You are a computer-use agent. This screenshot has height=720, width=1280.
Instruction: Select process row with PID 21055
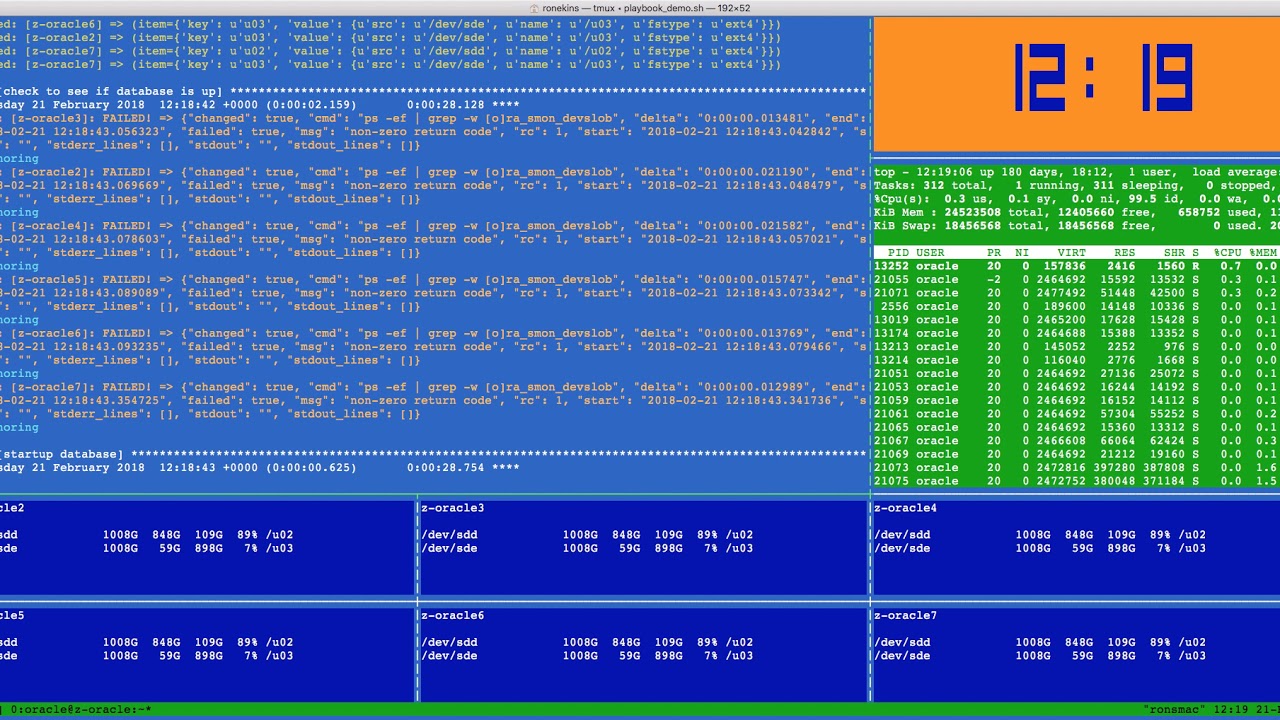pyautogui.click(x=1077, y=280)
